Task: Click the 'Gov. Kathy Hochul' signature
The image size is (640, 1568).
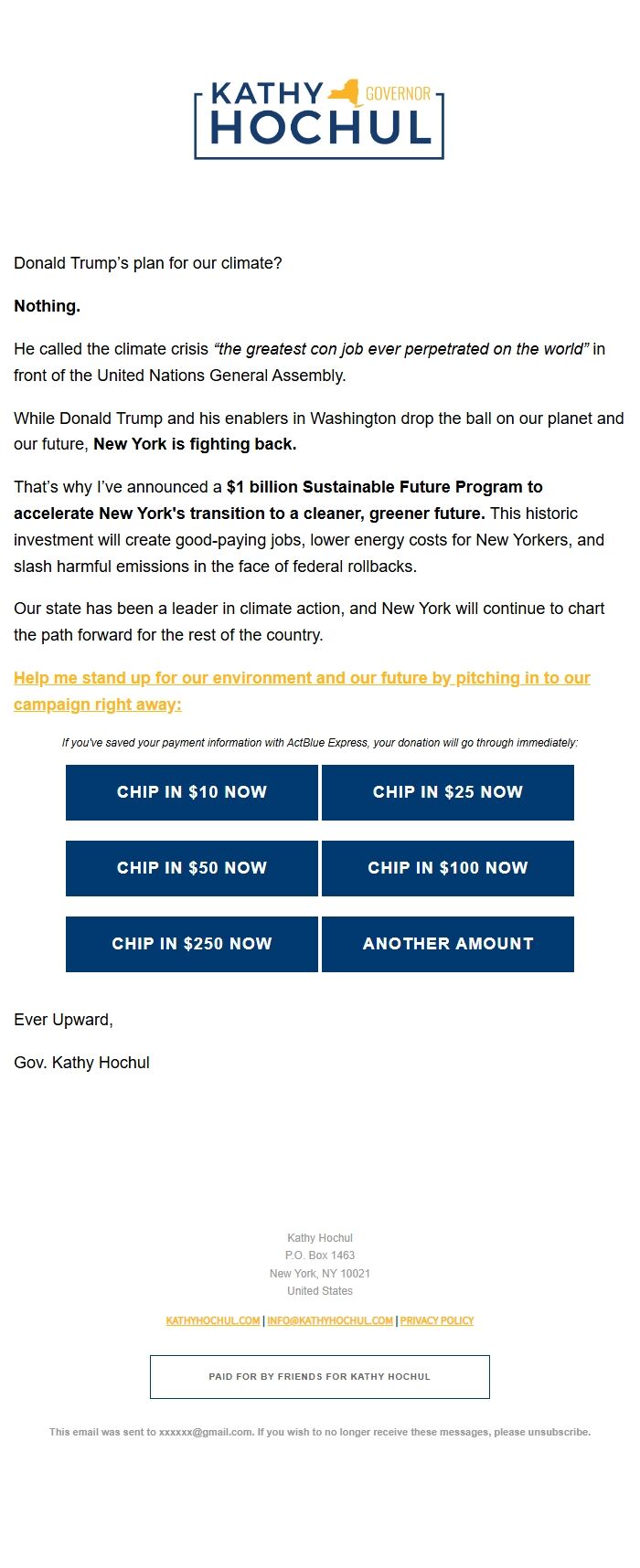Action: (x=82, y=1063)
